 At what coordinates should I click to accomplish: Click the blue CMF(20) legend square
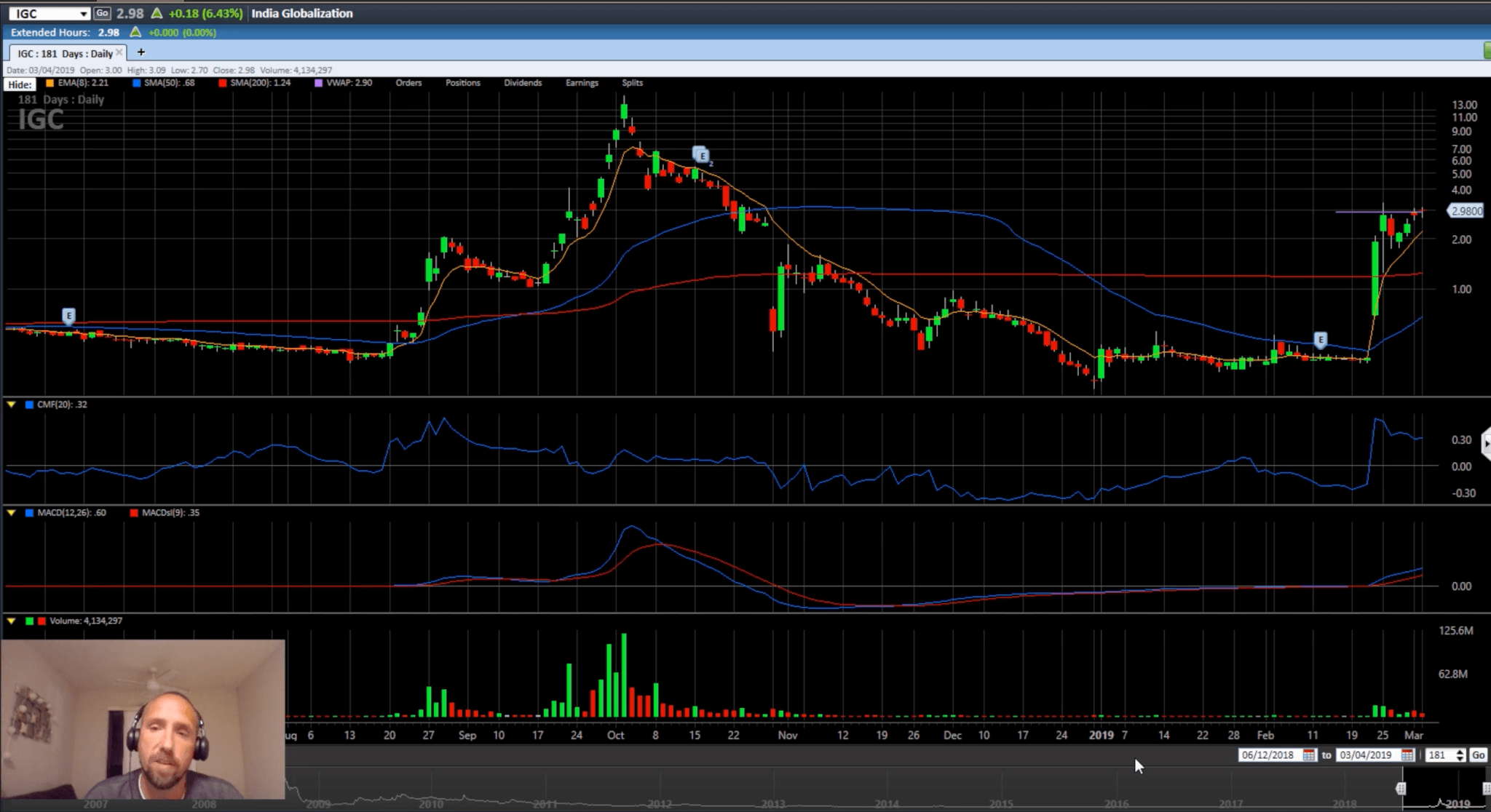tap(29, 405)
